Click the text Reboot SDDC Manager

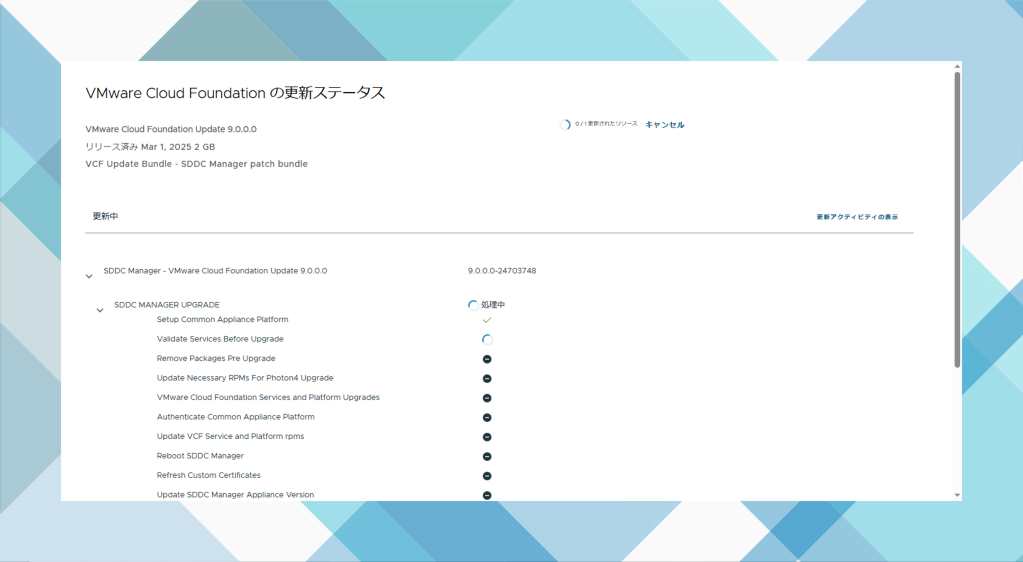(200, 456)
